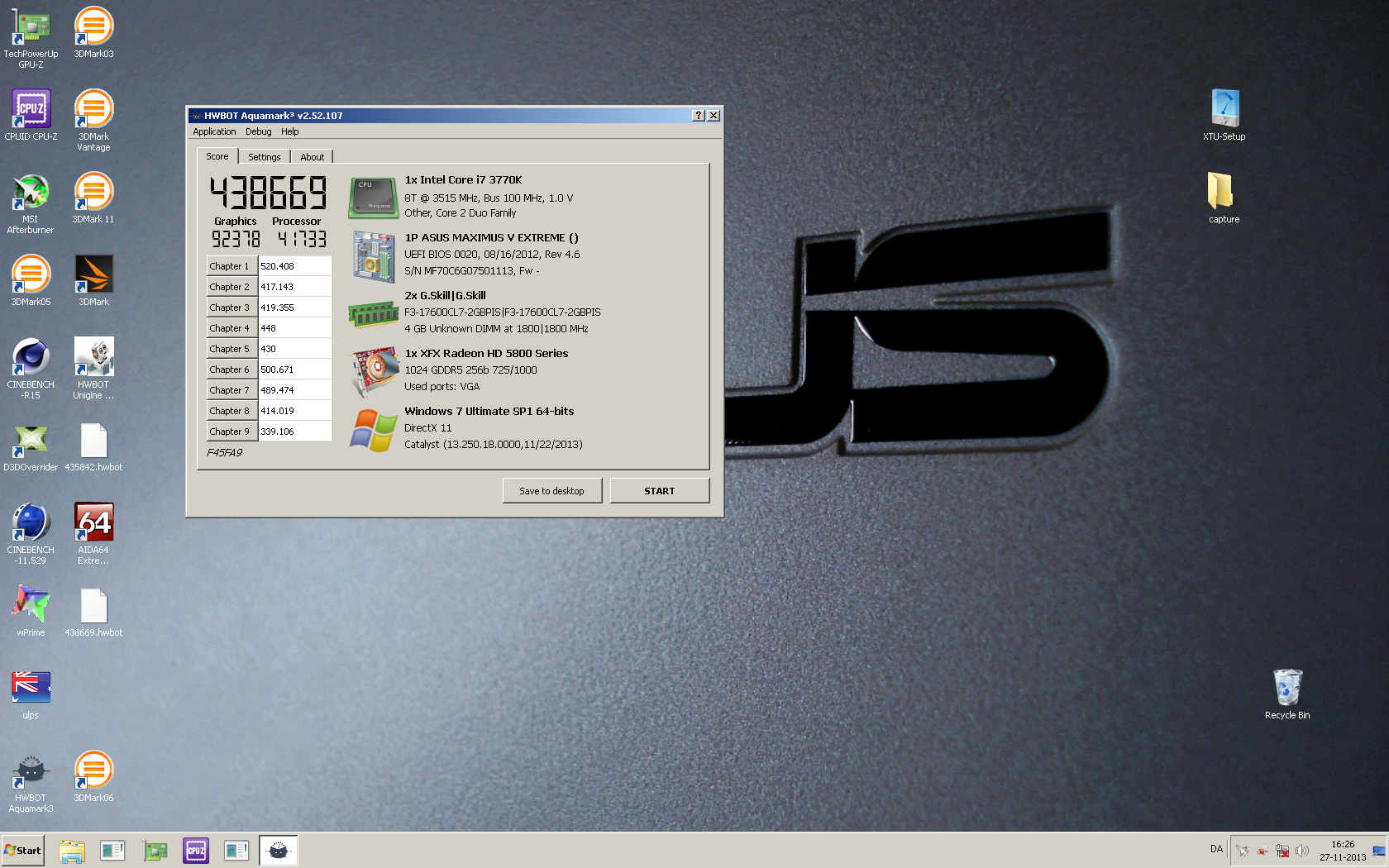Select the 438669.hwbot file
The height and width of the screenshot is (868, 1389).
tap(93, 612)
